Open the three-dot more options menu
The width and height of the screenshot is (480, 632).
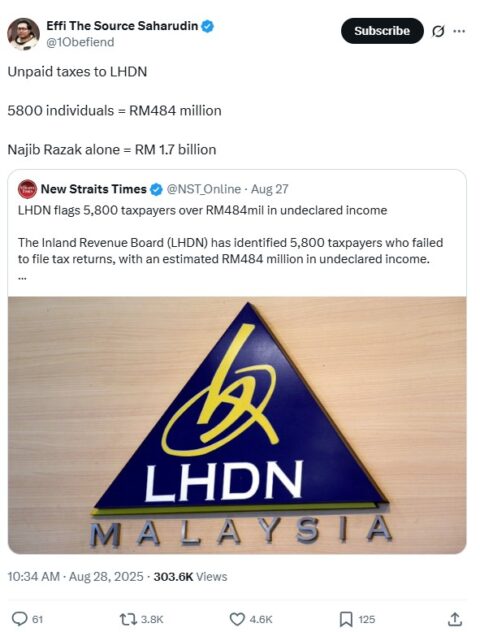459,31
